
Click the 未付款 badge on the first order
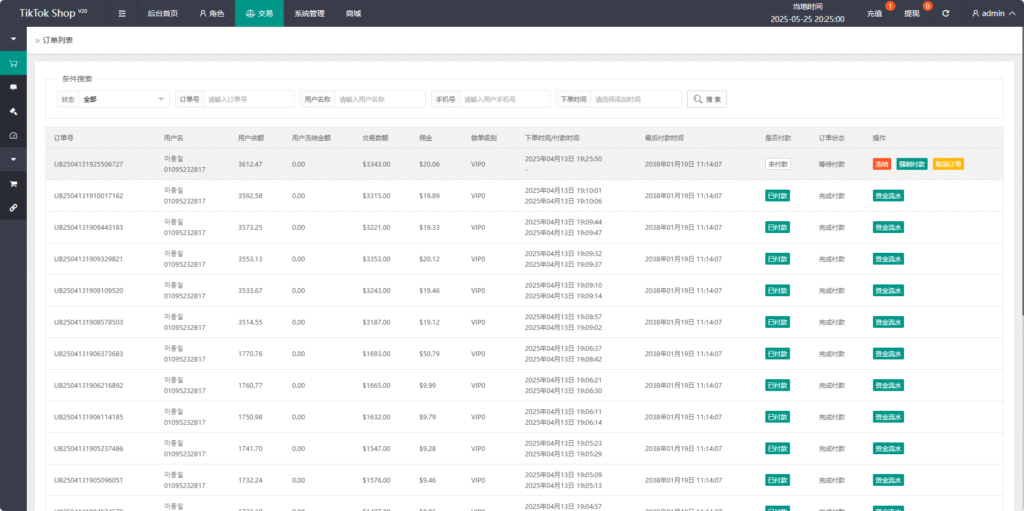[x=778, y=164]
